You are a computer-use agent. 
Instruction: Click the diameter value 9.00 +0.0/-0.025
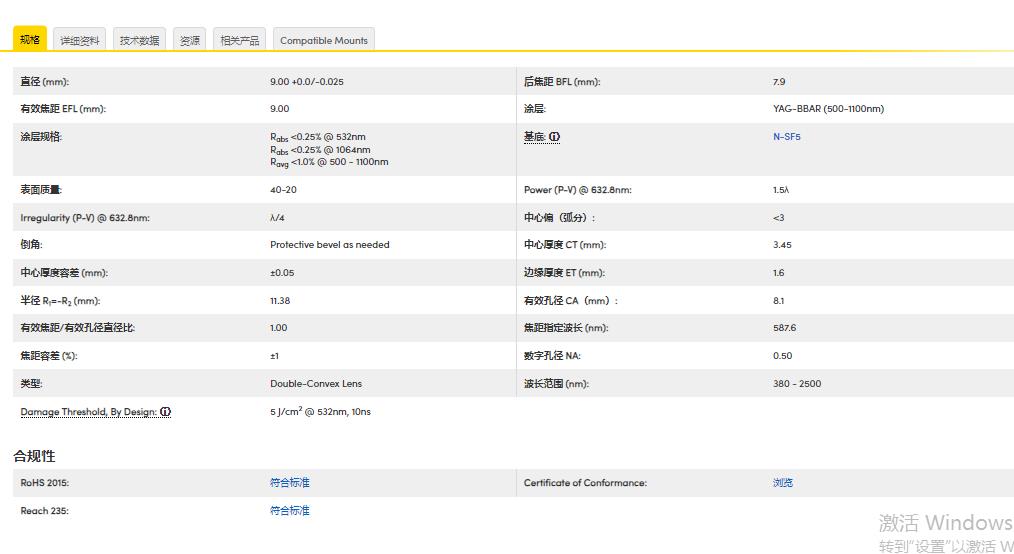coord(306,82)
